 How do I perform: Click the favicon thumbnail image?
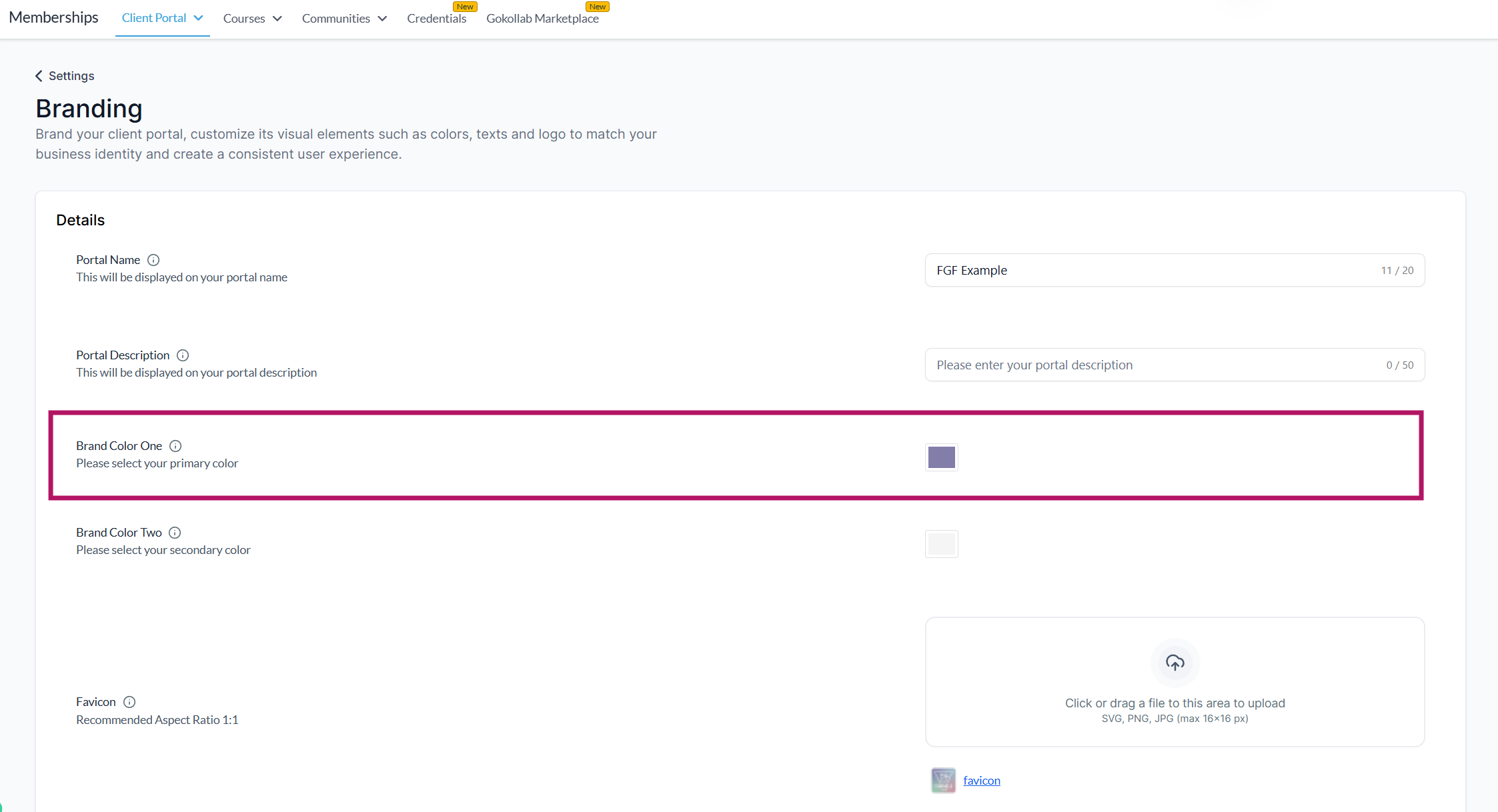click(x=943, y=780)
